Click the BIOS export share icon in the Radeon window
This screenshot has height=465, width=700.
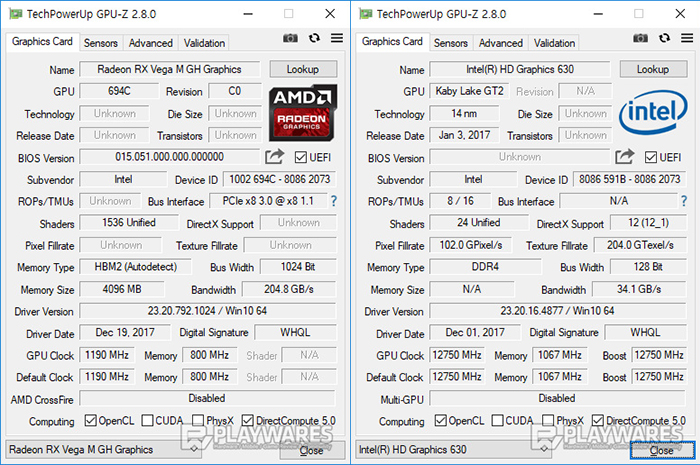coord(274,157)
